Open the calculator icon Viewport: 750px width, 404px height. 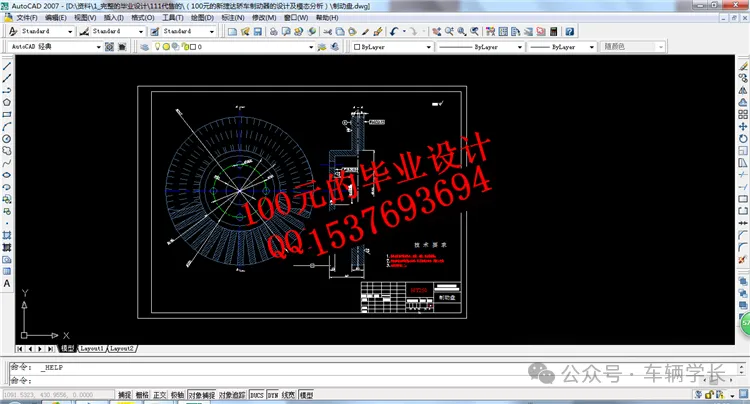[553, 32]
